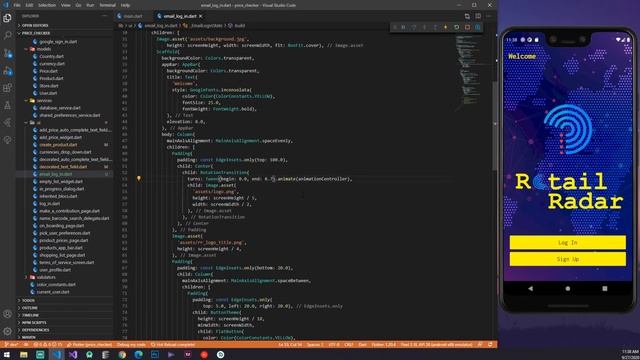
Task: Expand the NPM SCRIPTS section
Action: point(64,322)
